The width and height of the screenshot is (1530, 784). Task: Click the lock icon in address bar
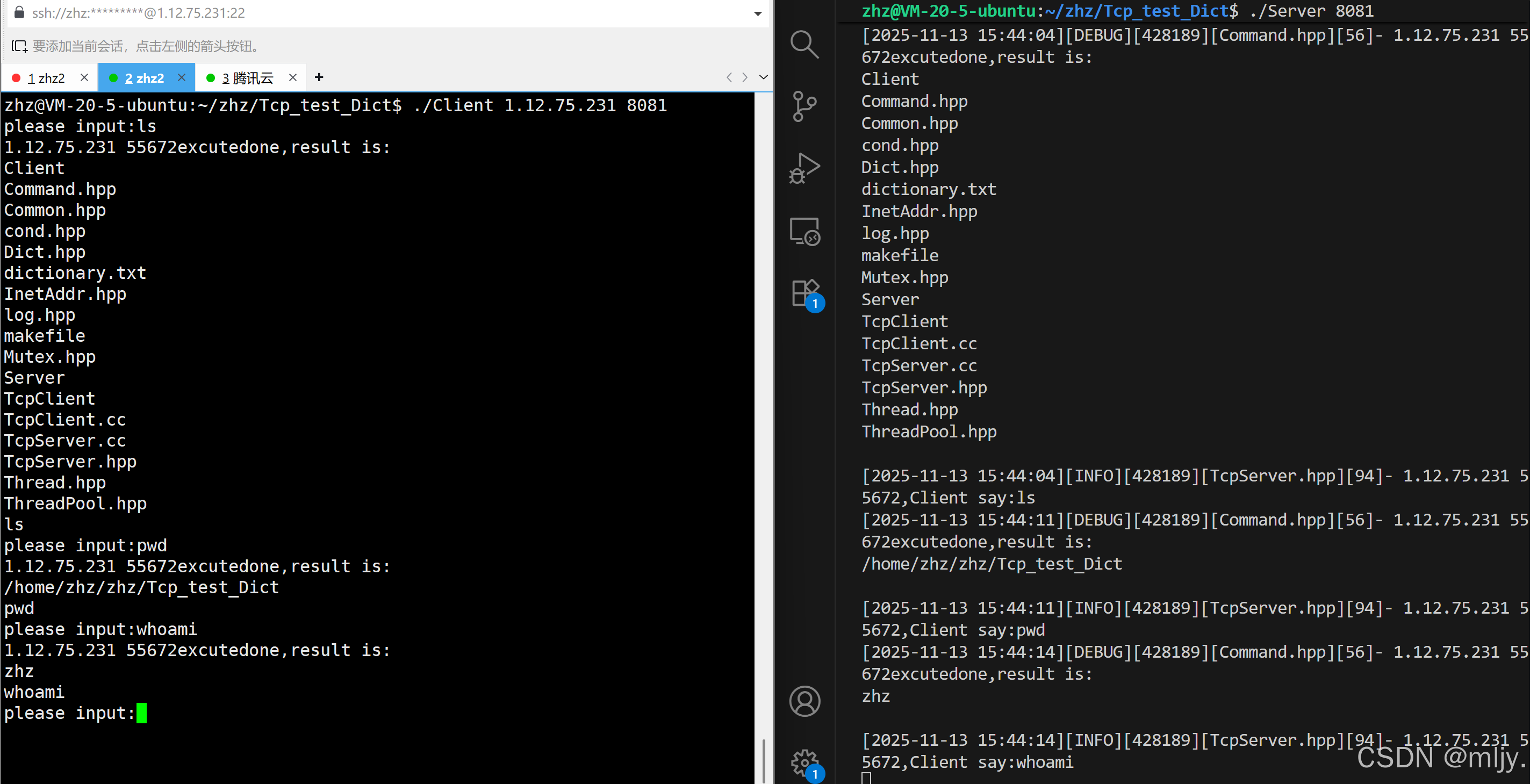point(19,12)
